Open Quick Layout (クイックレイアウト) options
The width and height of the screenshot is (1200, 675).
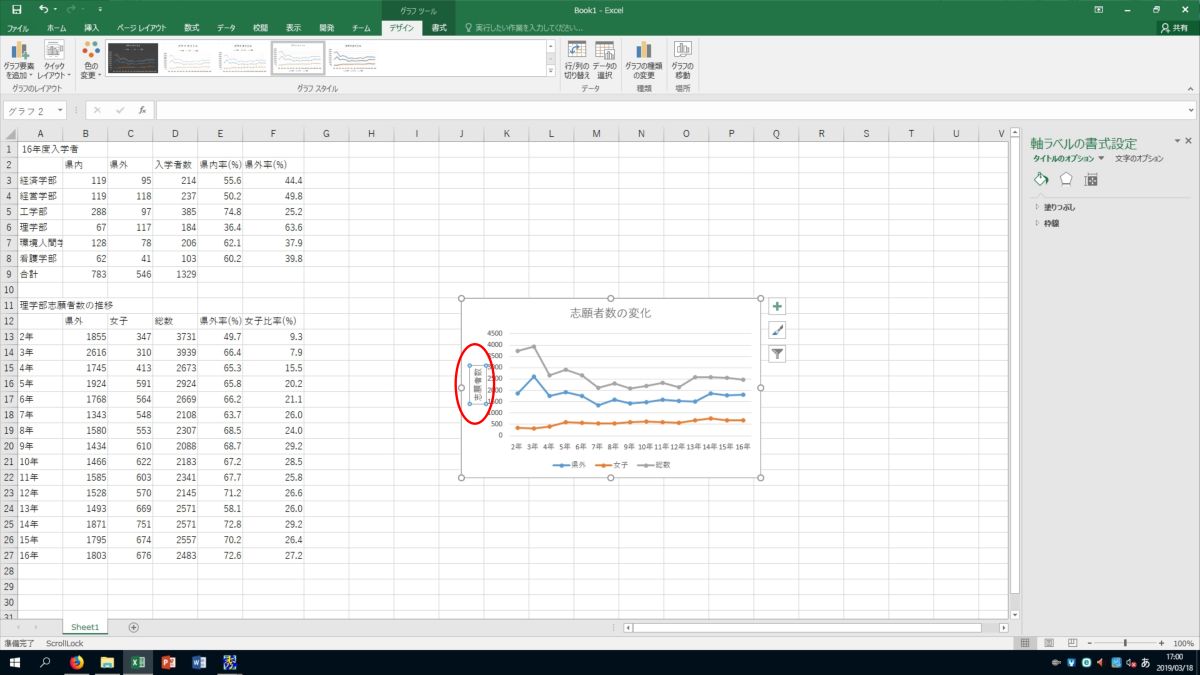(54, 59)
